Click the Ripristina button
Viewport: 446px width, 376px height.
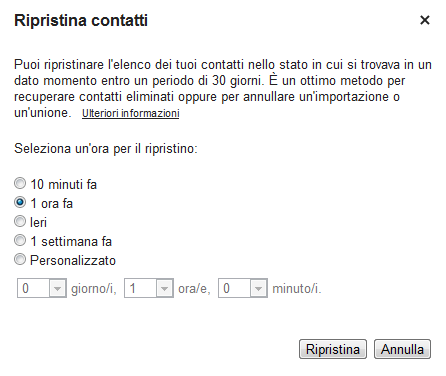pos(333,349)
